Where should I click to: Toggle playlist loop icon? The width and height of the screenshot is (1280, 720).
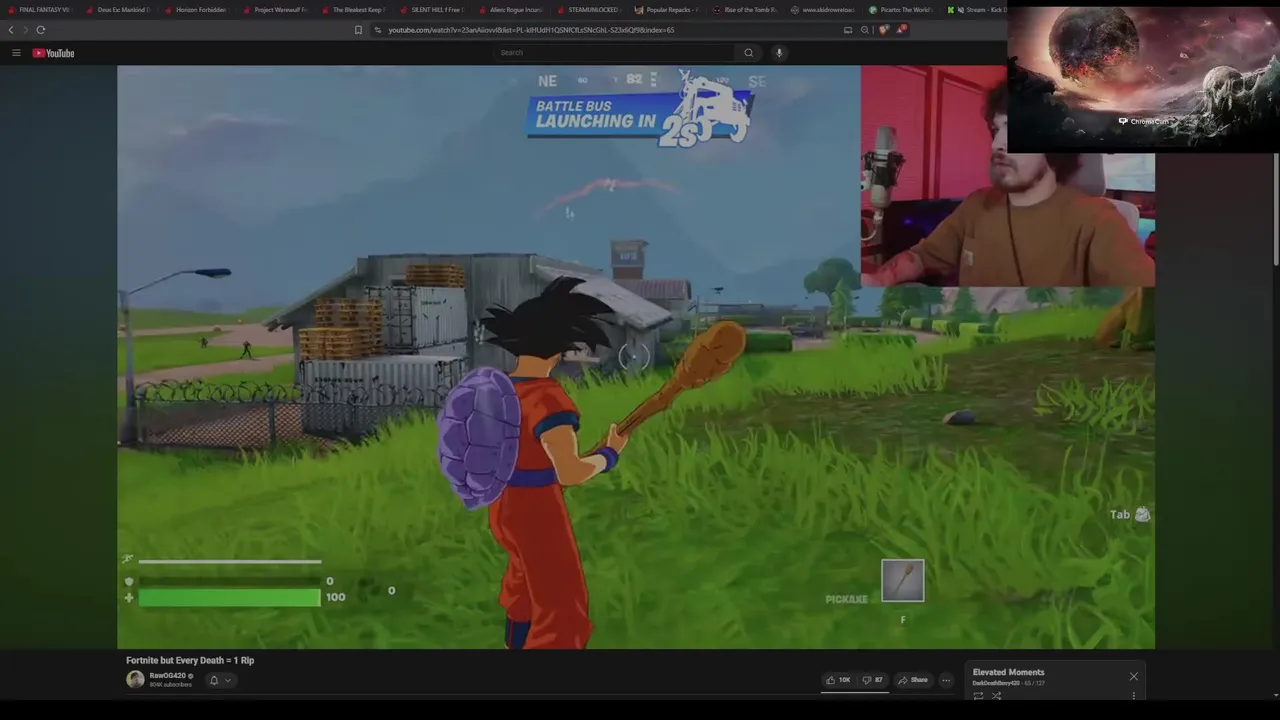(978, 696)
